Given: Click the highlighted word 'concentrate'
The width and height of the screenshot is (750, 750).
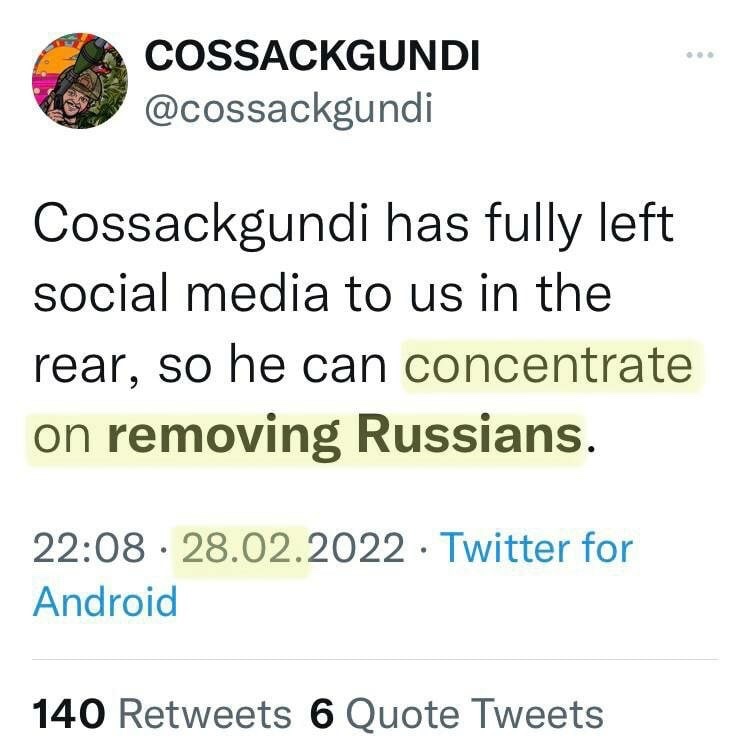Looking at the screenshot, I should [x=547, y=367].
